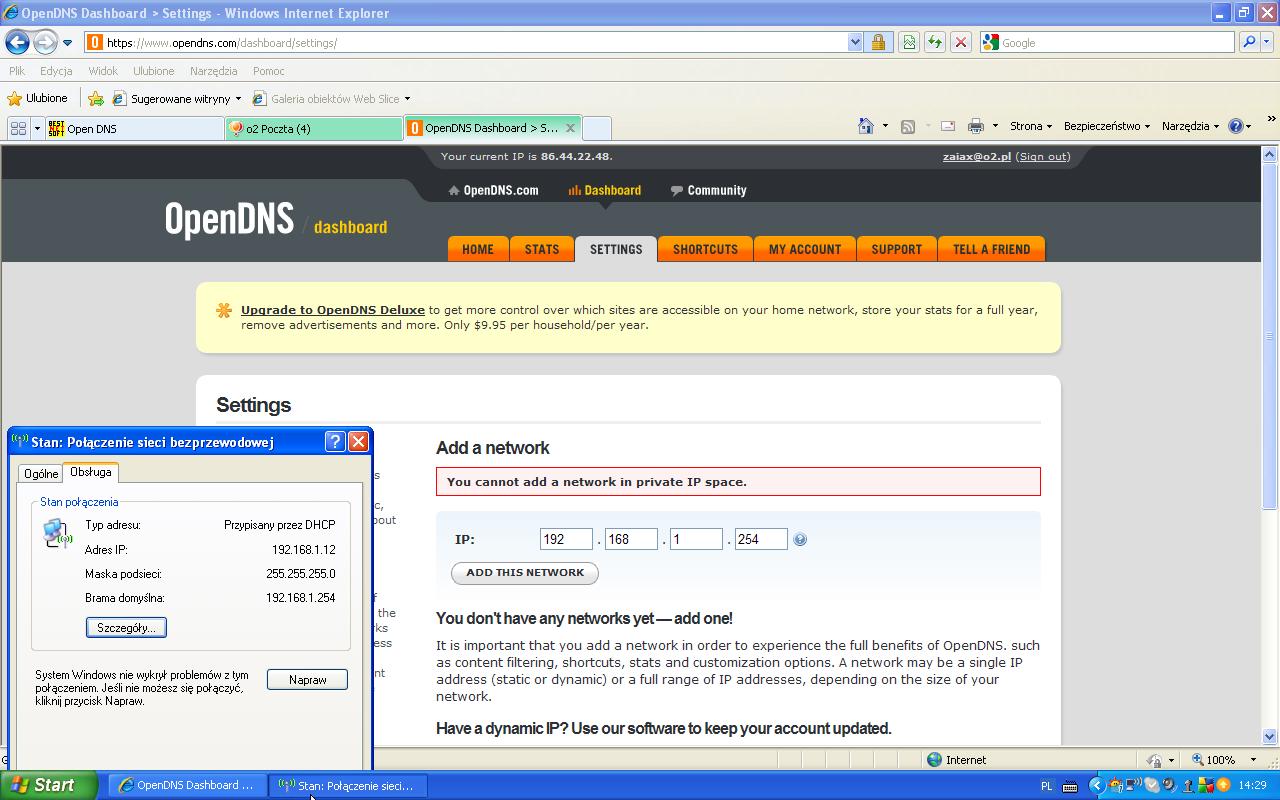The width and height of the screenshot is (1280, 800).
Task: Open the HOME dashboard tab
Action: 478,249
